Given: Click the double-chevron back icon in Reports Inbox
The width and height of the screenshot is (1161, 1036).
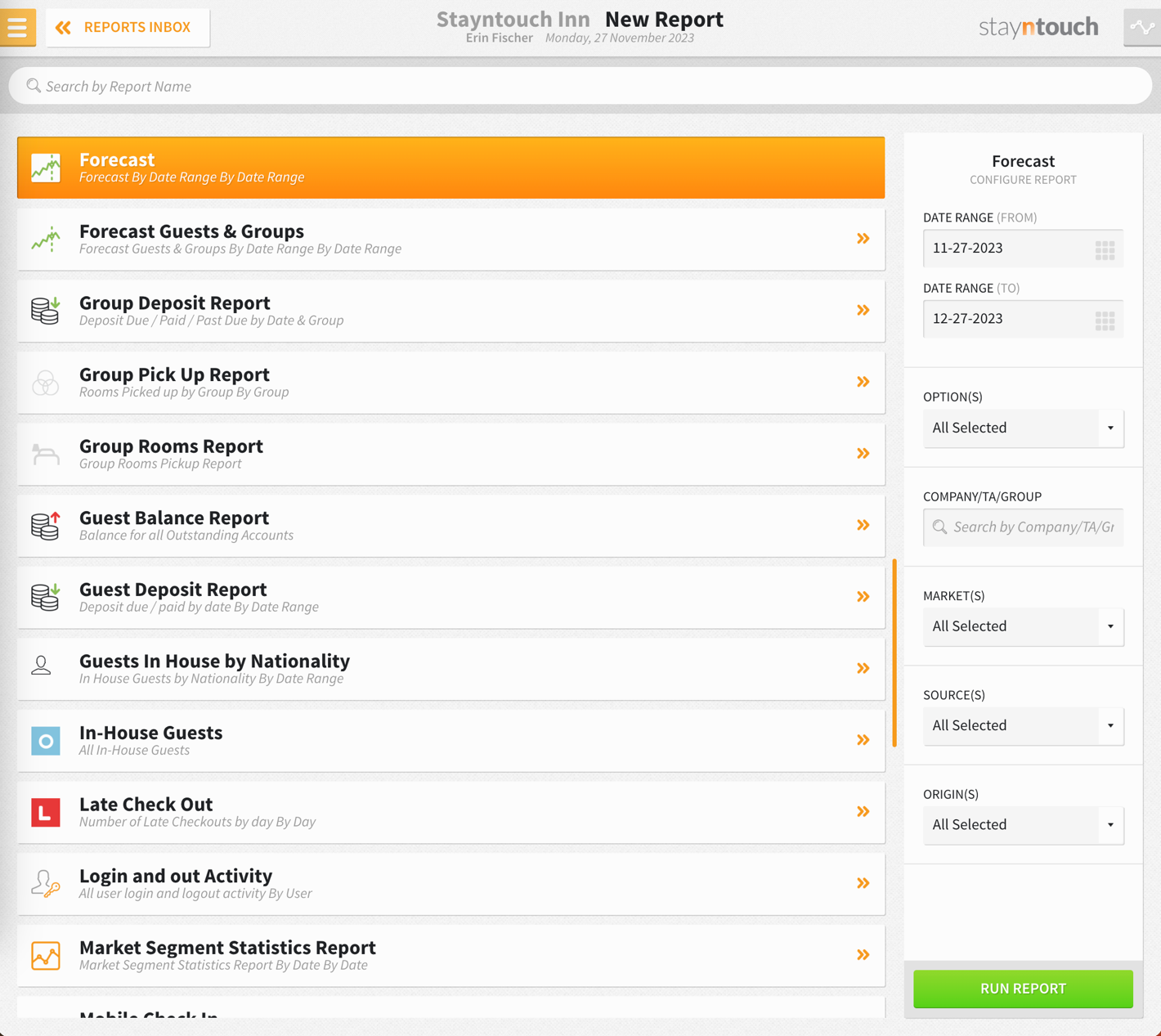Looking at the screenshot, I should pos(63,28).
